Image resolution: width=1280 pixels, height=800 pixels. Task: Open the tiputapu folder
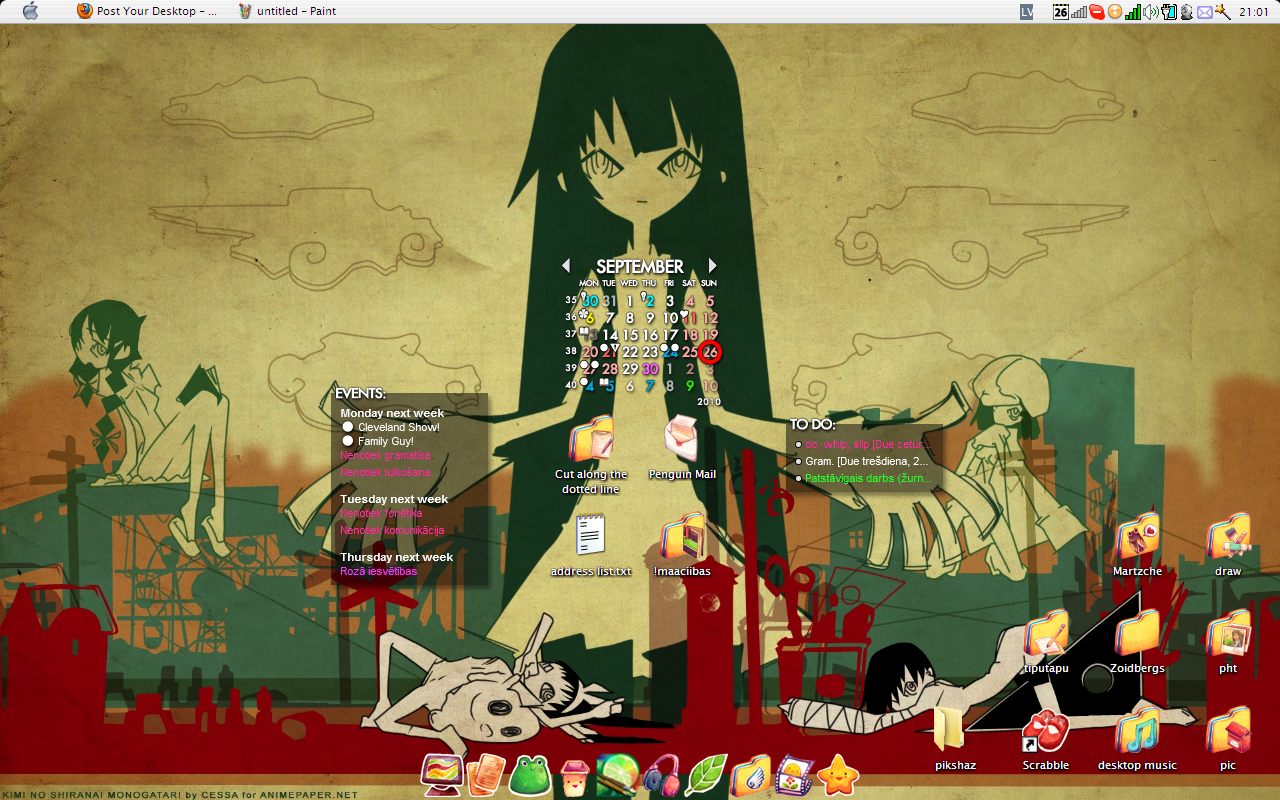click(x=1046, y=642)
